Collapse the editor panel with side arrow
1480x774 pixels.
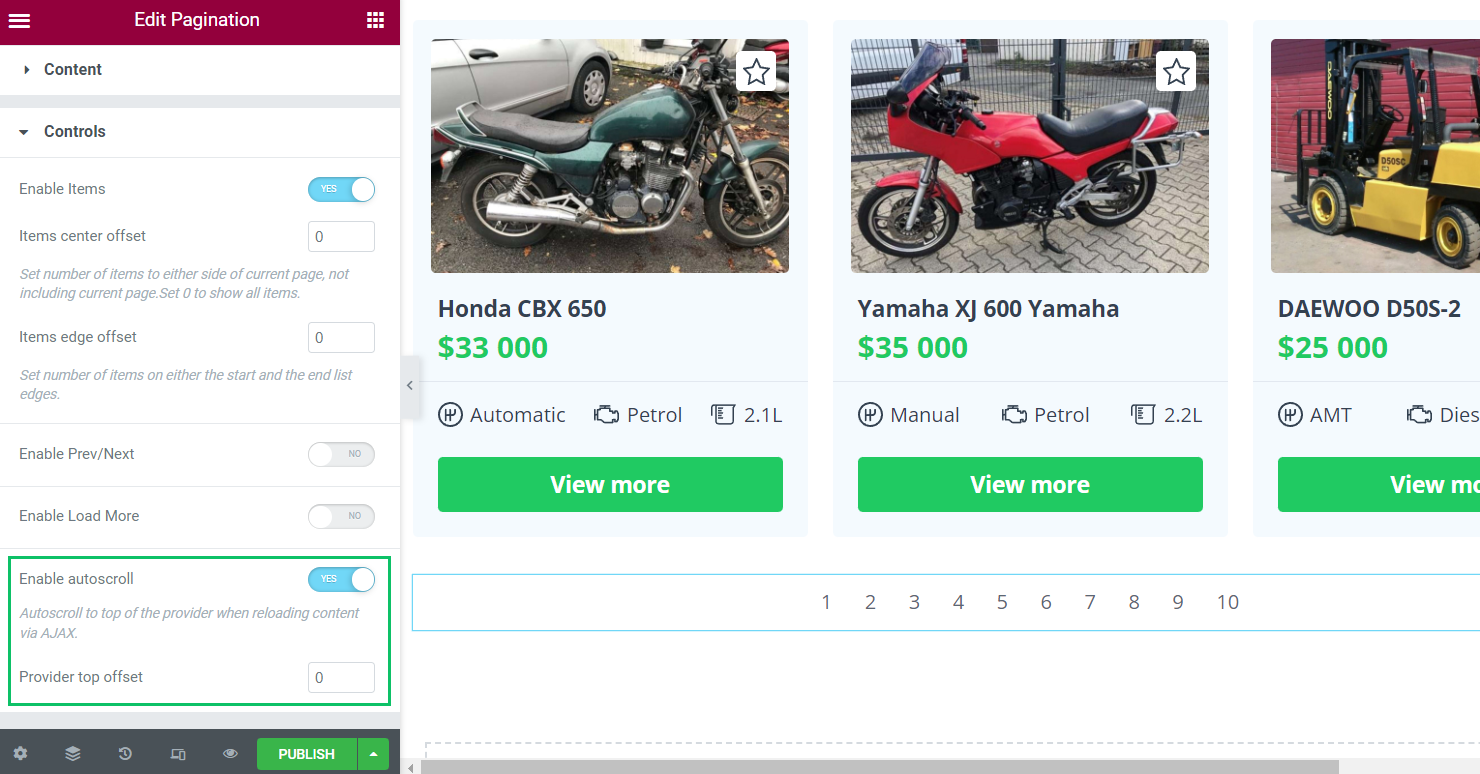click(x=409, y=386)
